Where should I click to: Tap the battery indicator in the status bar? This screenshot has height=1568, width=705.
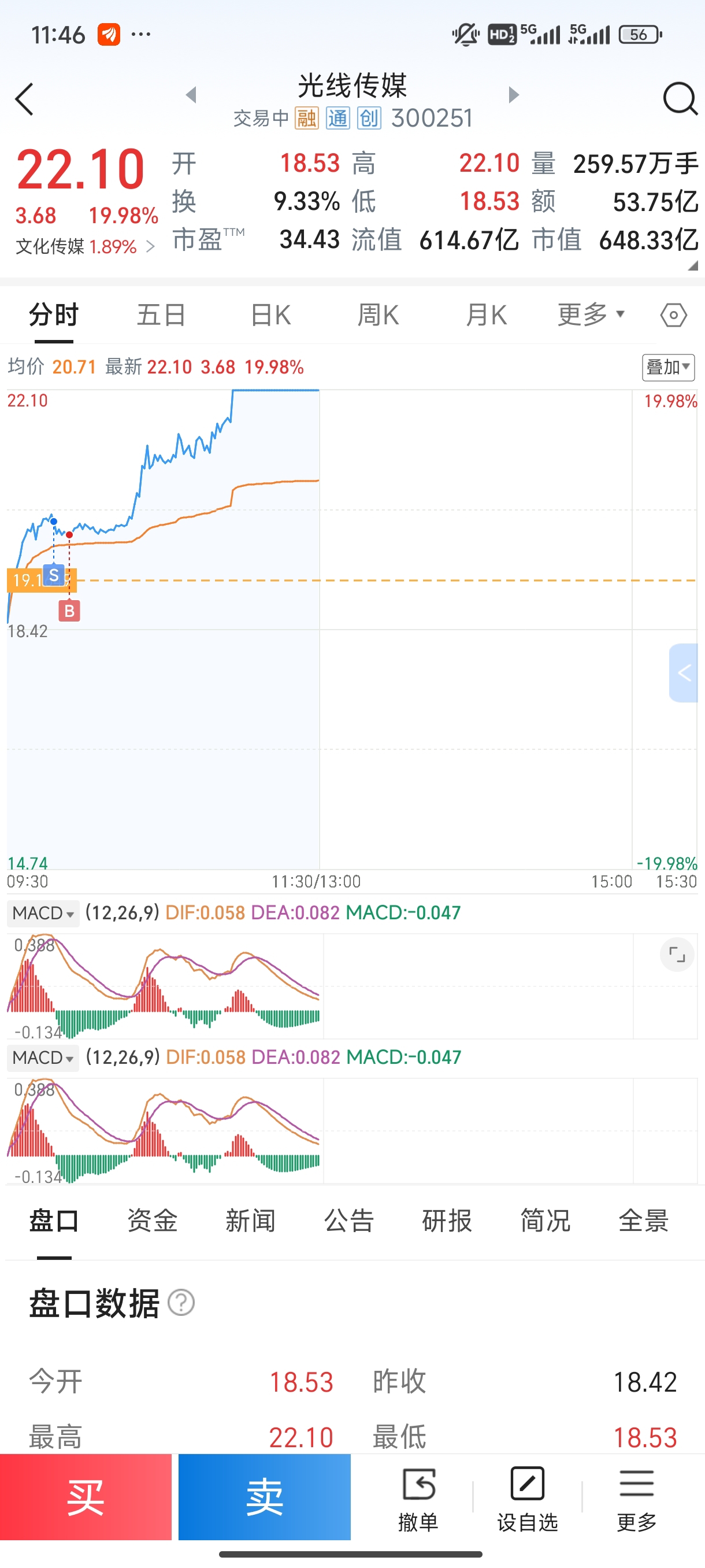pos(640,35)
